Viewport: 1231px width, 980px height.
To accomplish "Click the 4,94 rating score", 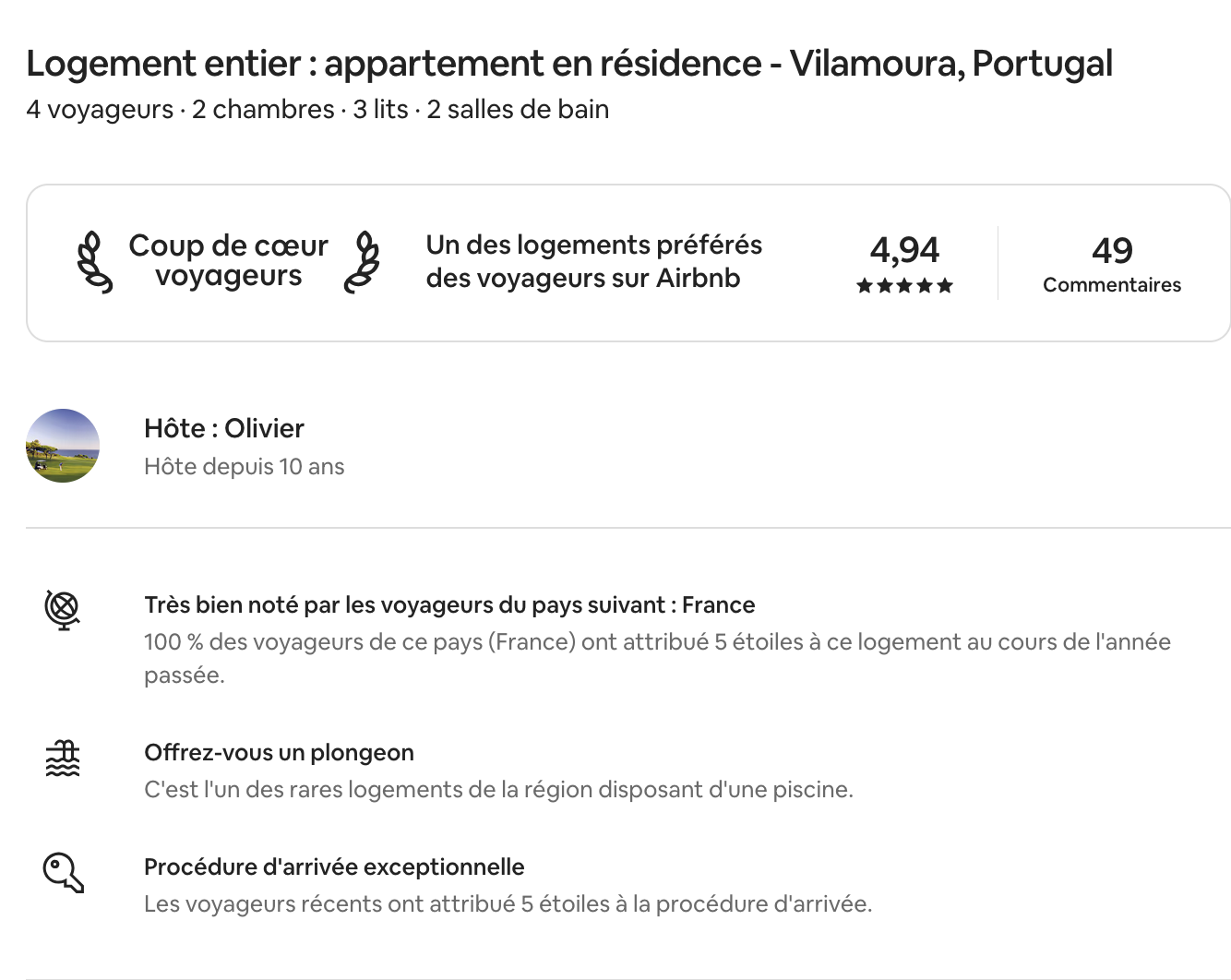I will tap(904, 250).
